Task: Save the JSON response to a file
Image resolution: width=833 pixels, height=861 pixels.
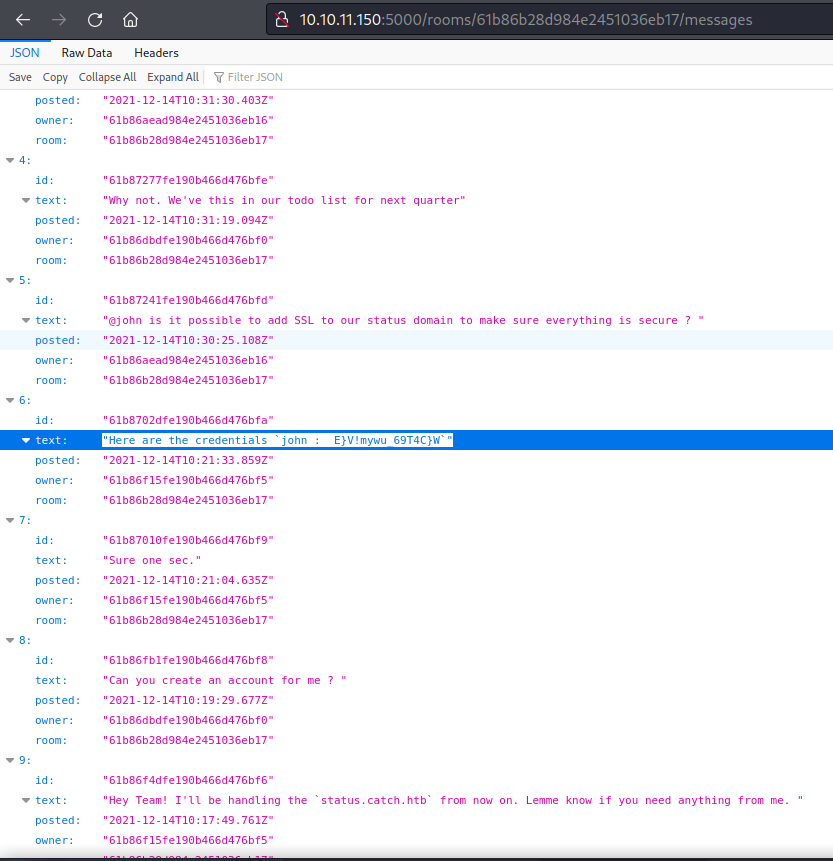Action: 20,76
